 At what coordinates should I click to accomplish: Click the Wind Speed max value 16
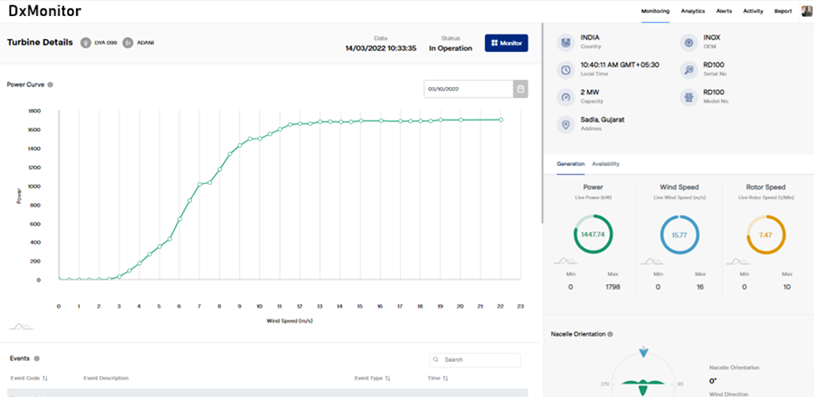click(x=700, y=287)
